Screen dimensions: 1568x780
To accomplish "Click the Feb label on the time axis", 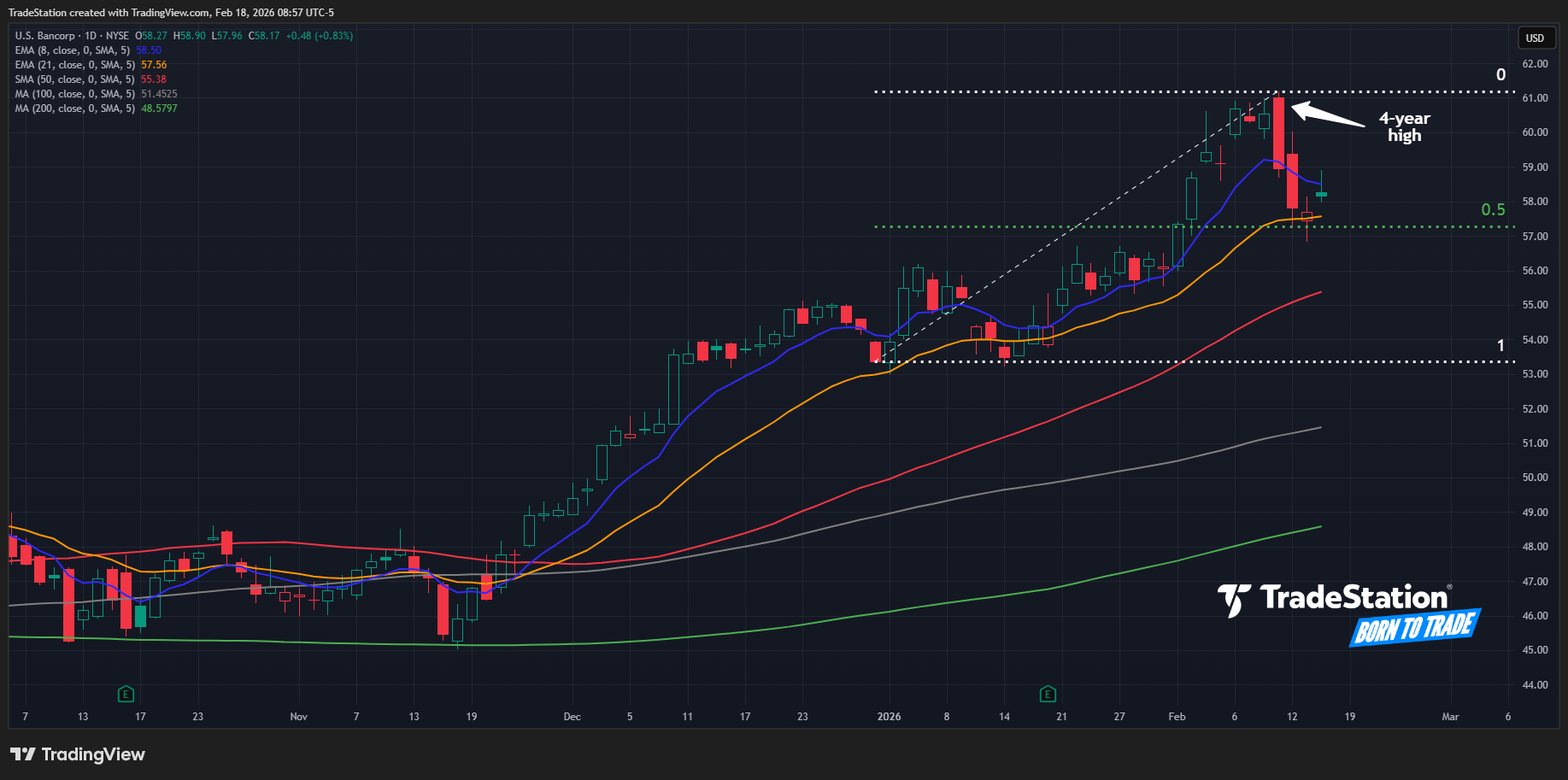I will 1177,717.
